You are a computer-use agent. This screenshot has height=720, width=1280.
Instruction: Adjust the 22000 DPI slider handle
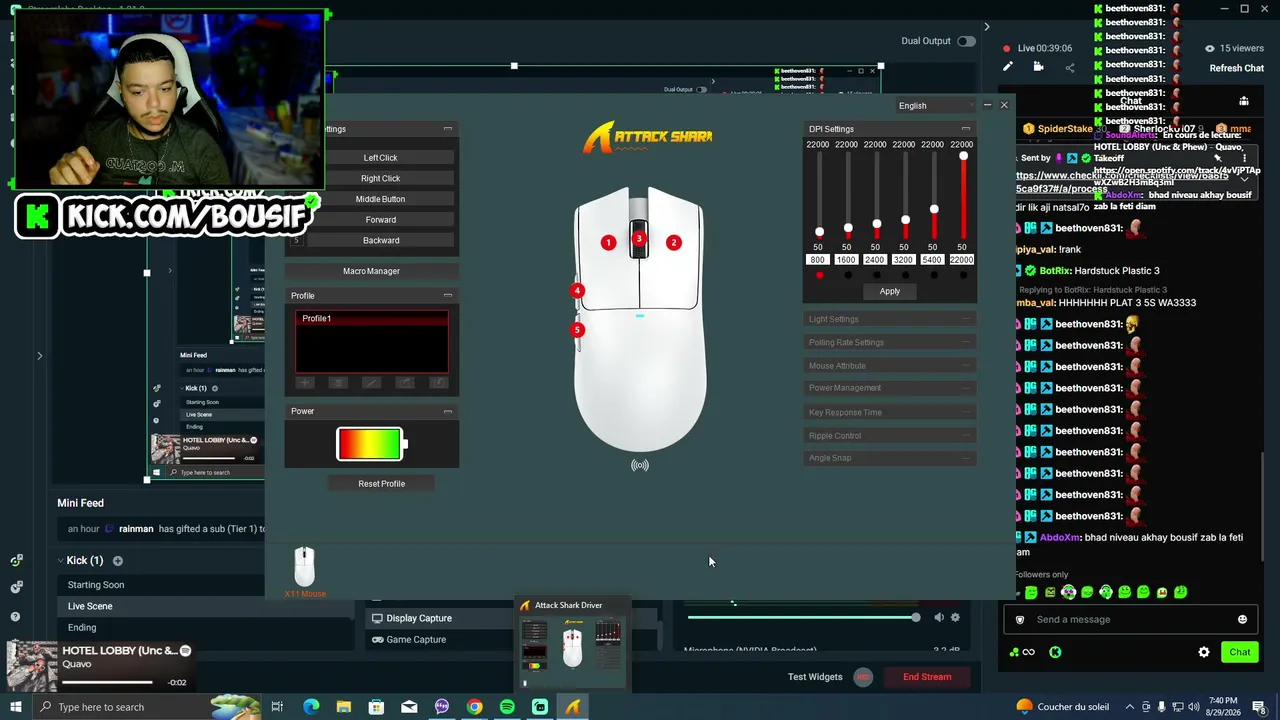pyautogui.click(x=963, y=157)
